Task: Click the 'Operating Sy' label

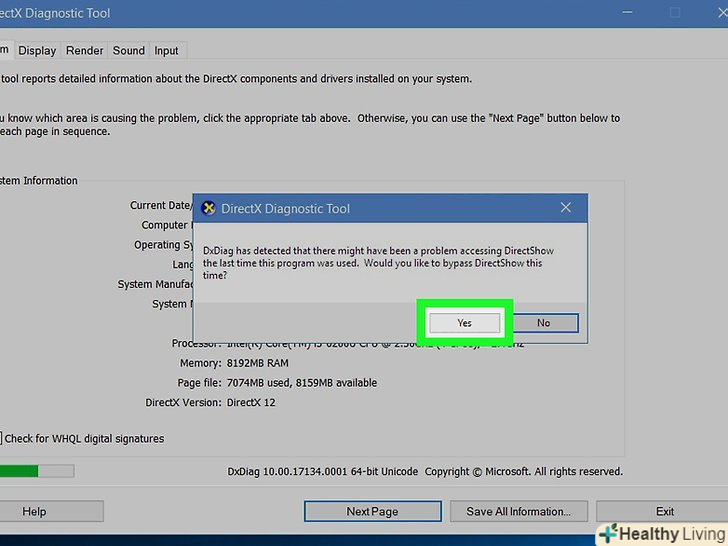Action: (x=163, y=245)
